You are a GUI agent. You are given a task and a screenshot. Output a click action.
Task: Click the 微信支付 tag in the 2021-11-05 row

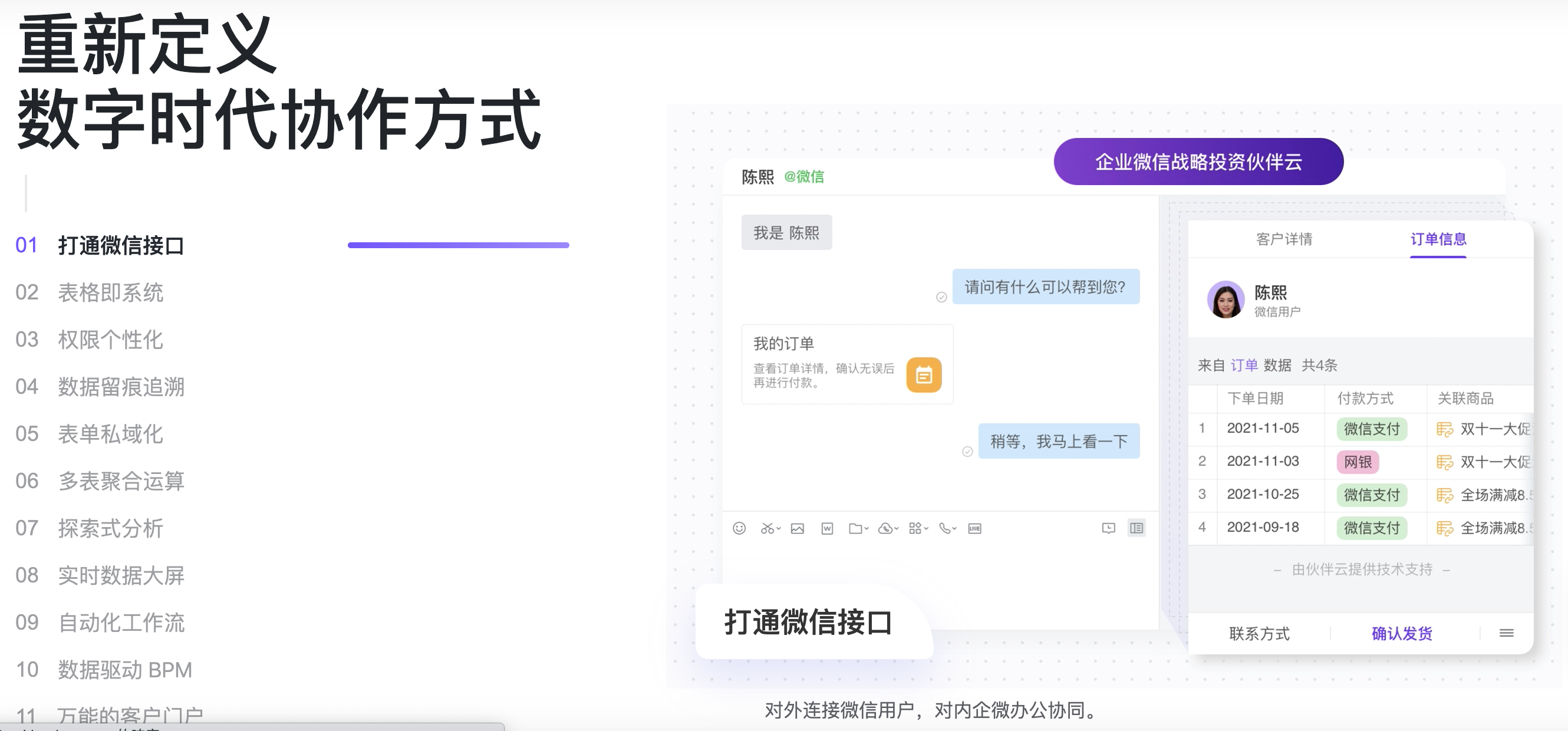(1372, 429)
